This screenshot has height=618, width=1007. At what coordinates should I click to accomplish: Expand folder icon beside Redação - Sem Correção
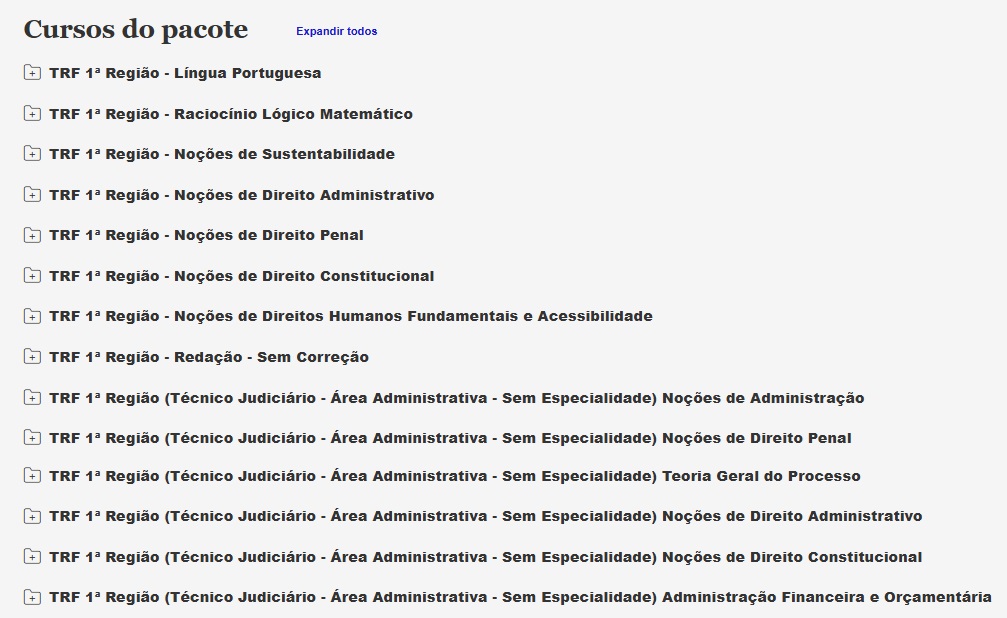(32, 357)
